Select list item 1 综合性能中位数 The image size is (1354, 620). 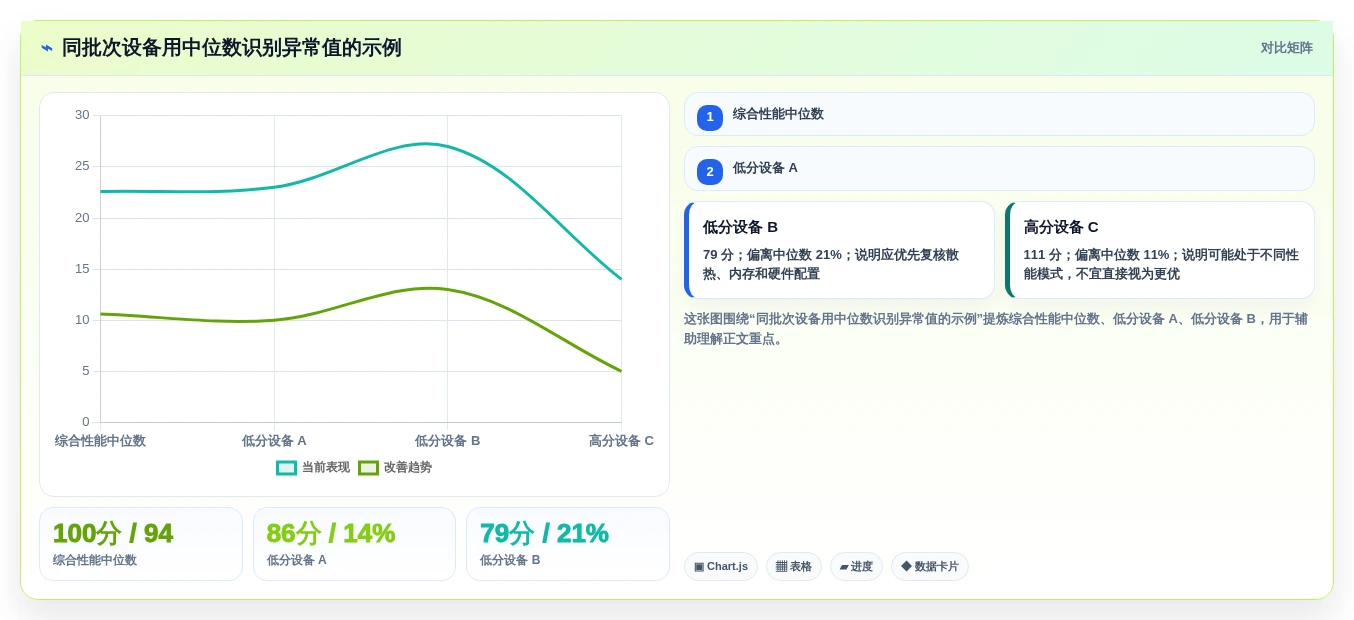[x=999, y=114]
